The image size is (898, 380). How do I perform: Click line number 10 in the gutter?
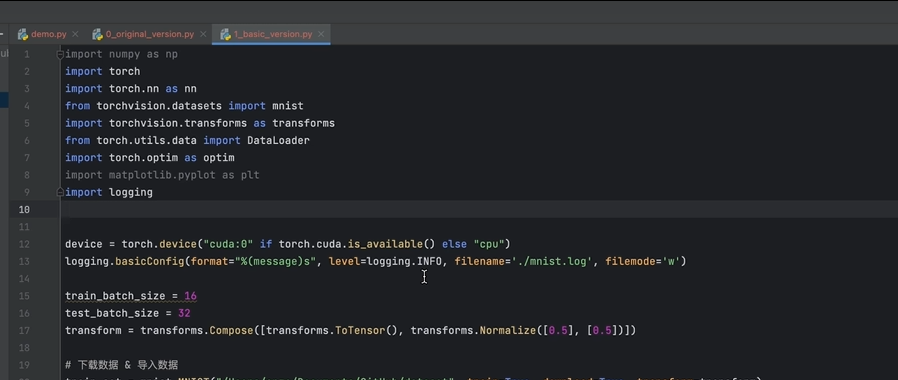(23, 209)
